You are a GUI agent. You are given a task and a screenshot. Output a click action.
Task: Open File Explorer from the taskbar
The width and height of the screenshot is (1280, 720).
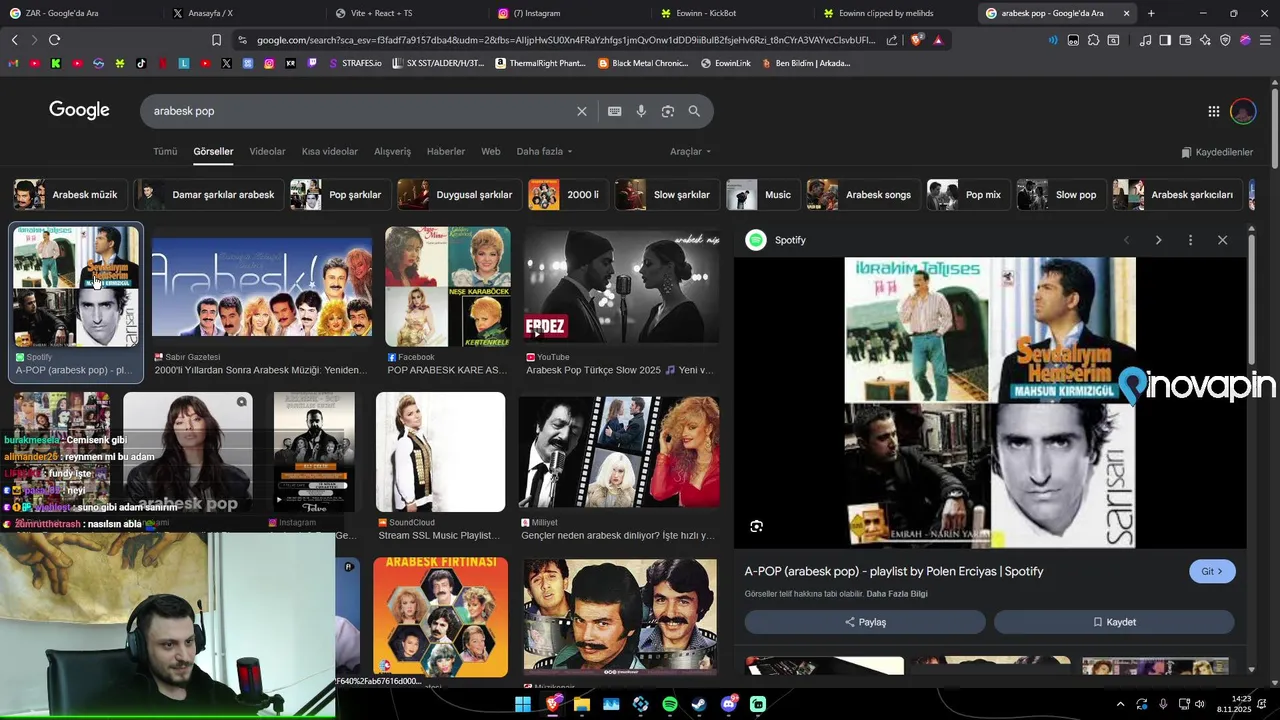(x=582, y=704)
